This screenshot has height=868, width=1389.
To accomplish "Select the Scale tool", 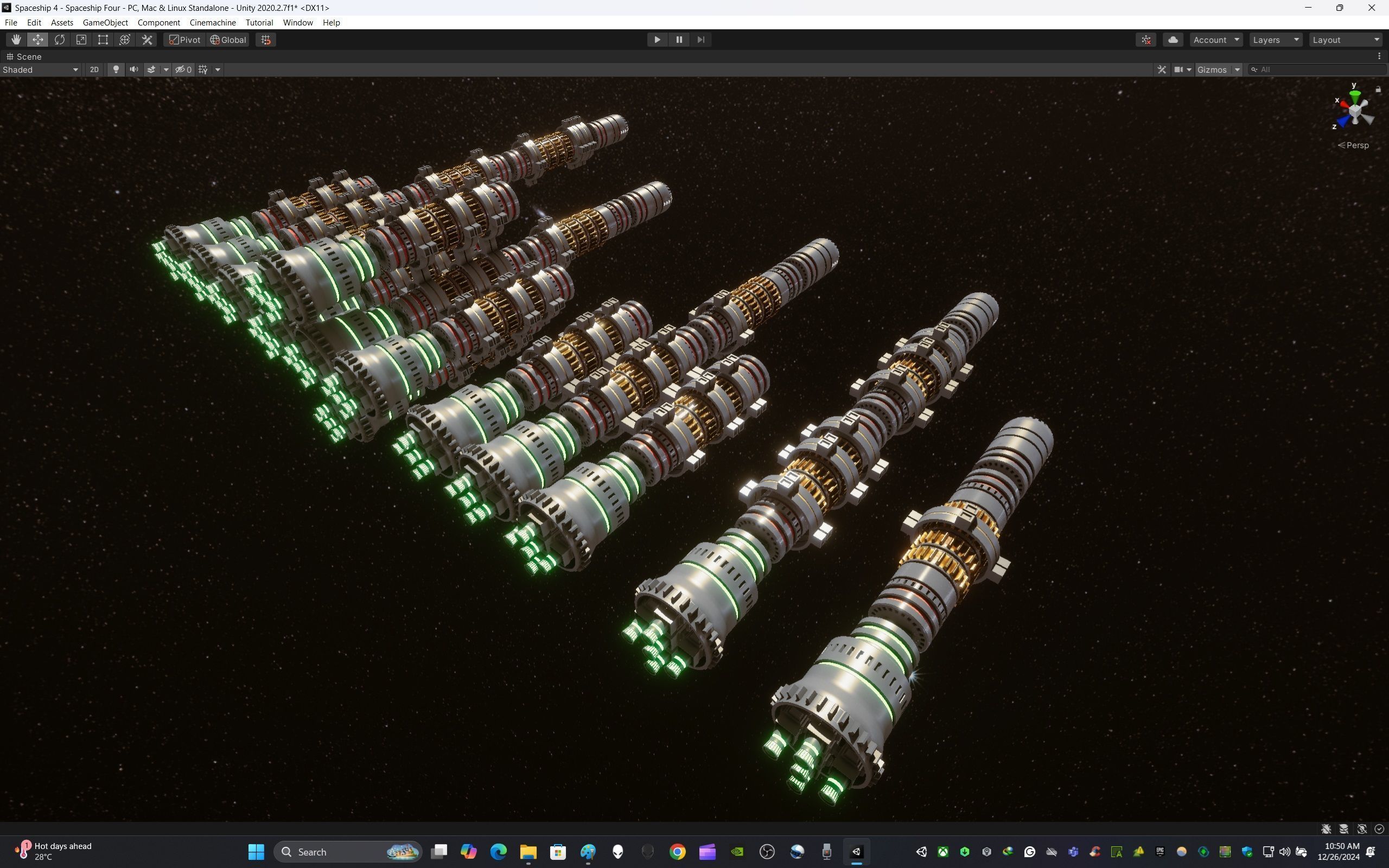I will (x=81, y=40).
